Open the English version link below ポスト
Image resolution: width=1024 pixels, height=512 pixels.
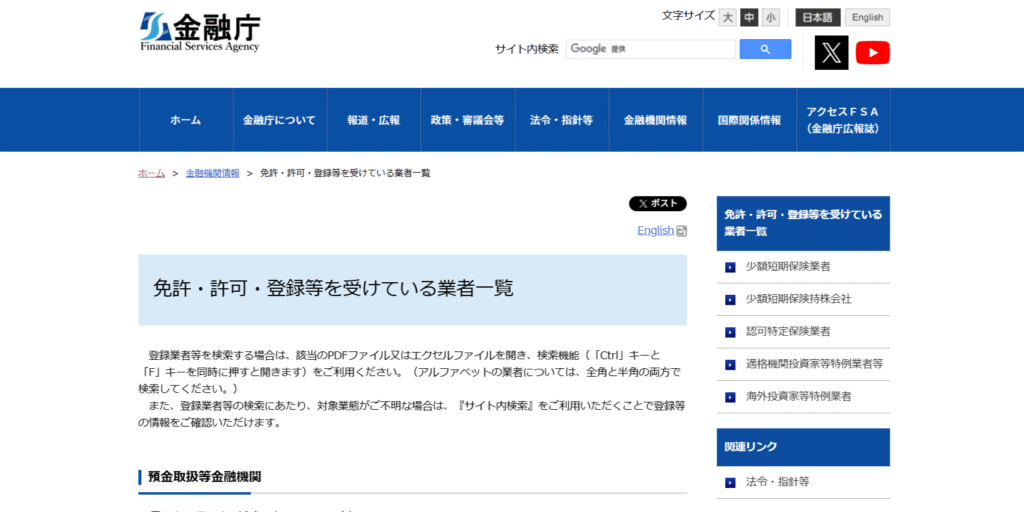656,230
